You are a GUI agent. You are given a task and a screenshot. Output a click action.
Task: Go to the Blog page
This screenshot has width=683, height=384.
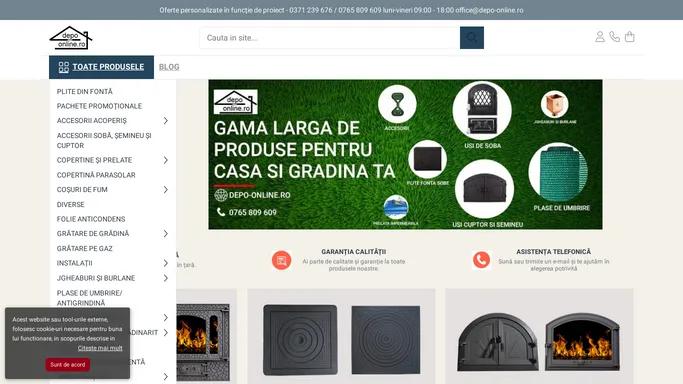pos(169,67)
